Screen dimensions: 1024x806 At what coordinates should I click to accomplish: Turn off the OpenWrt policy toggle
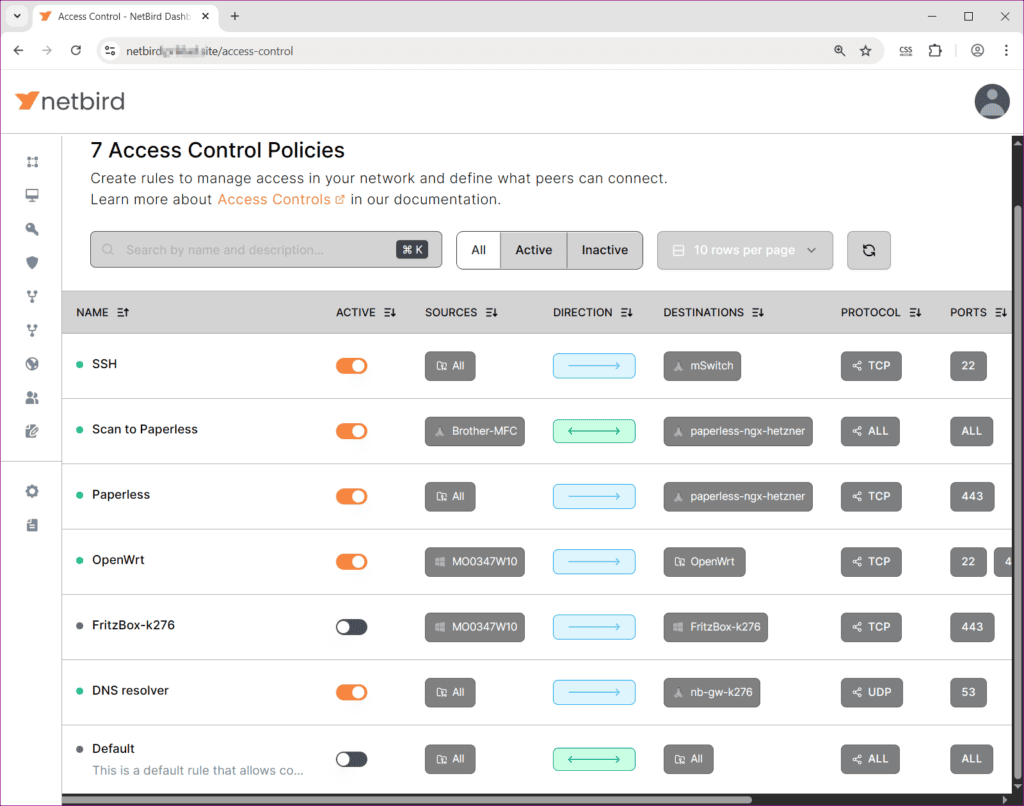pyautogui.click(x=351, y=562)
